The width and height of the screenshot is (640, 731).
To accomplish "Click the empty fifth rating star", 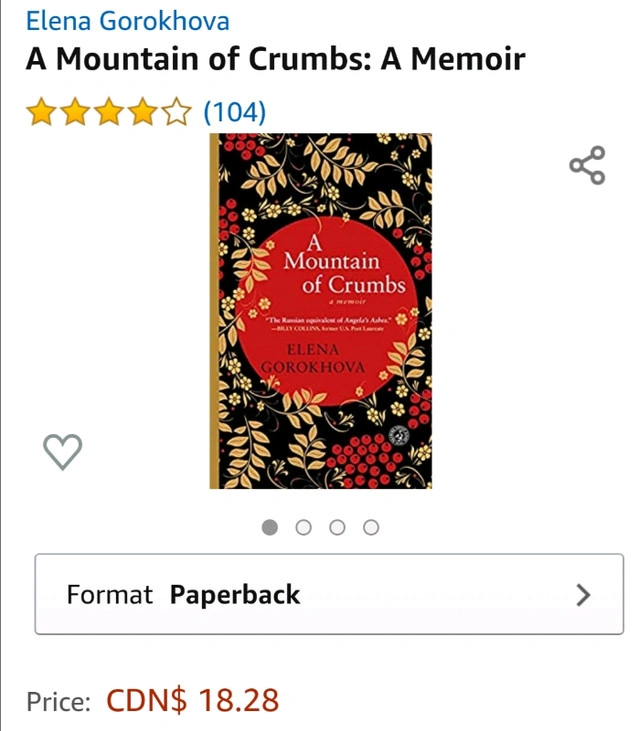I will [x=176, y=112].
